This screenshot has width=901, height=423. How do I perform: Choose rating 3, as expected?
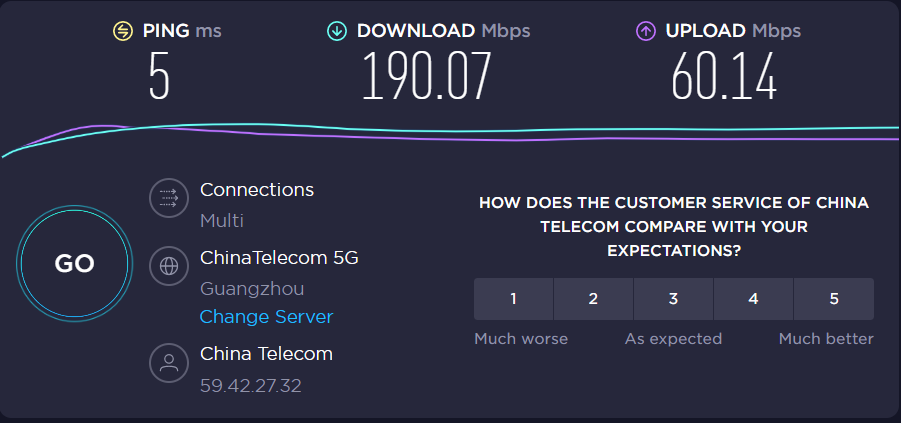673,298
